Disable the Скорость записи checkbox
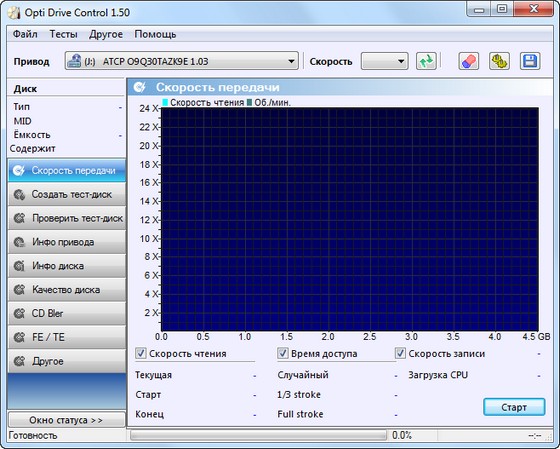 pos(400,354)
